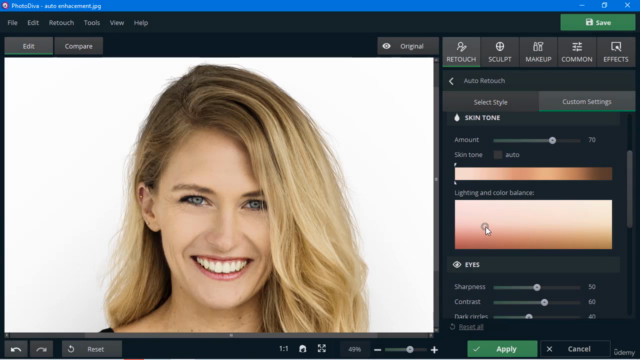Click the Contrast value 60
640x360 pixels.
(592, 302)
